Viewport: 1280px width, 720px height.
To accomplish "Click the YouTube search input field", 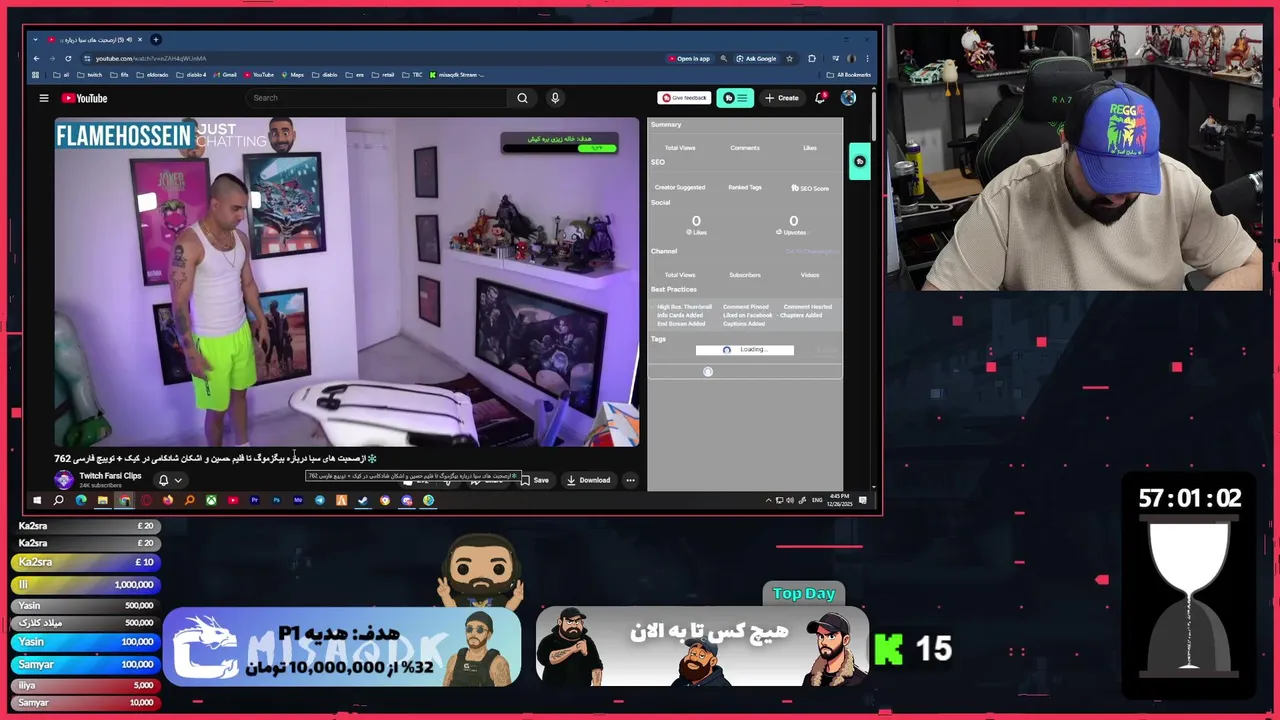I will pyautogui.click(x=378, y=98).
